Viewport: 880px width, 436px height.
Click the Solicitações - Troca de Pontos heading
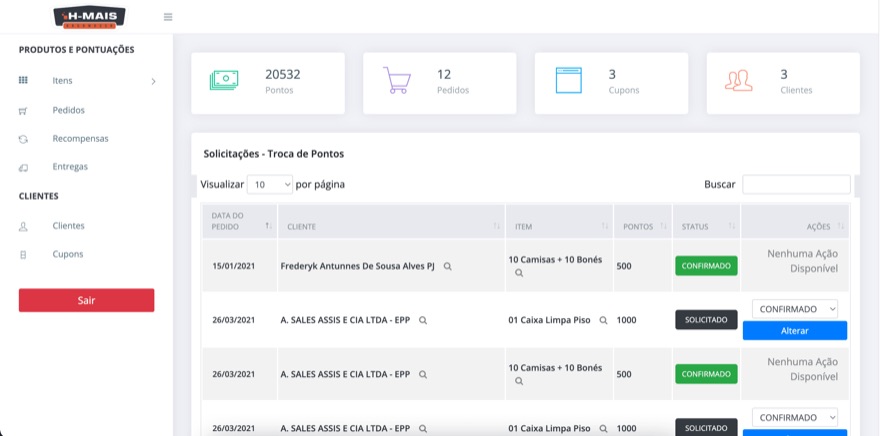273,154
